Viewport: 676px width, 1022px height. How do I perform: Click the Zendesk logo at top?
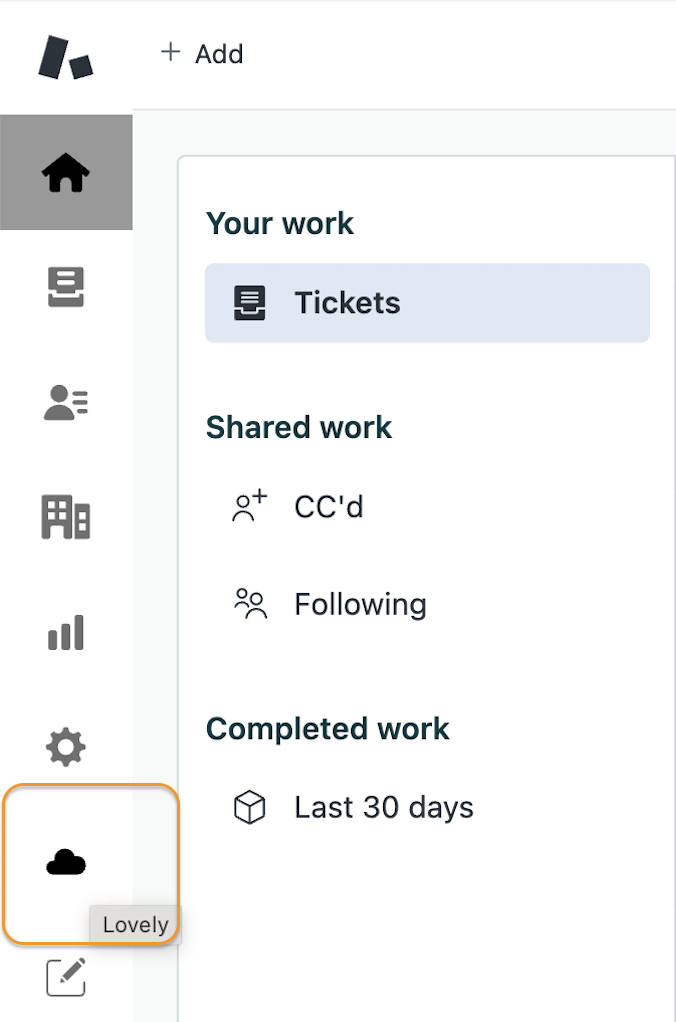tap(65, 57)
